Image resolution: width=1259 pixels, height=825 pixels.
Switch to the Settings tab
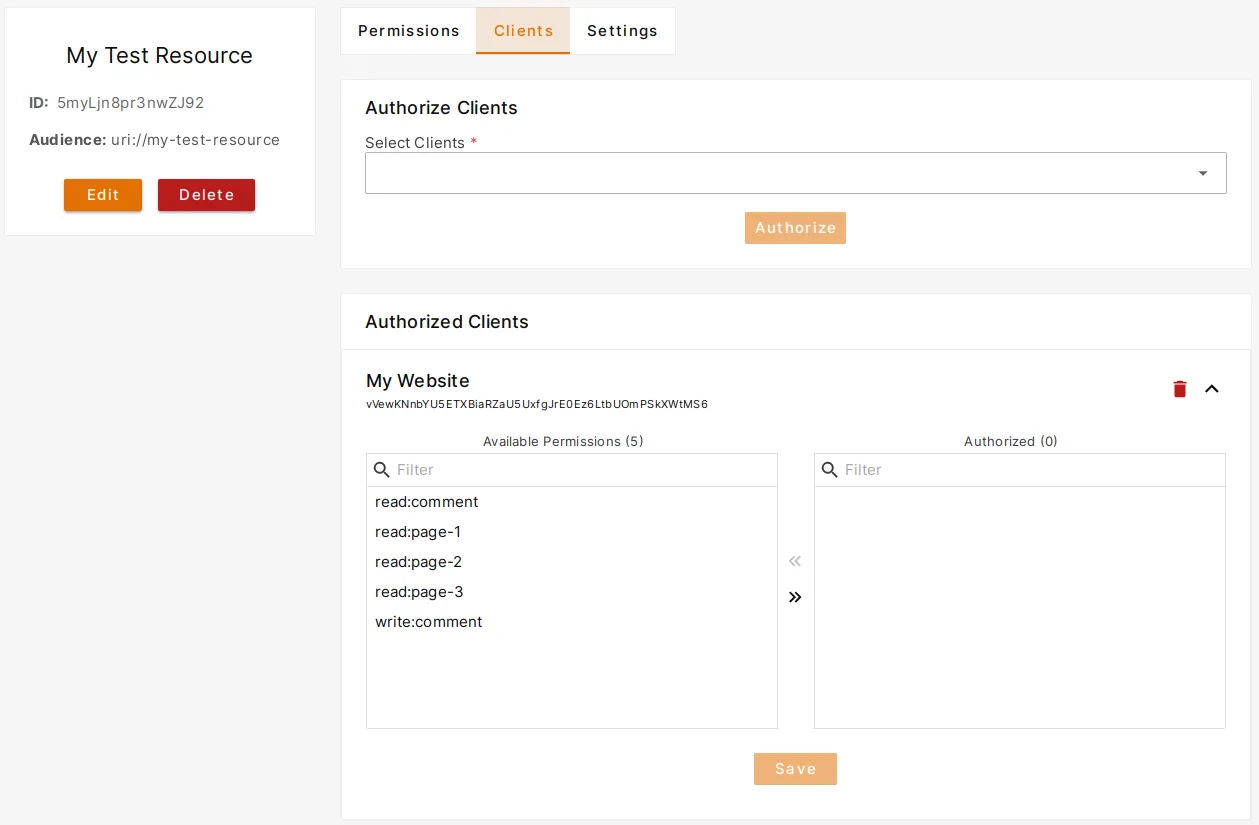pyautogui.click(x=622, y=31)
